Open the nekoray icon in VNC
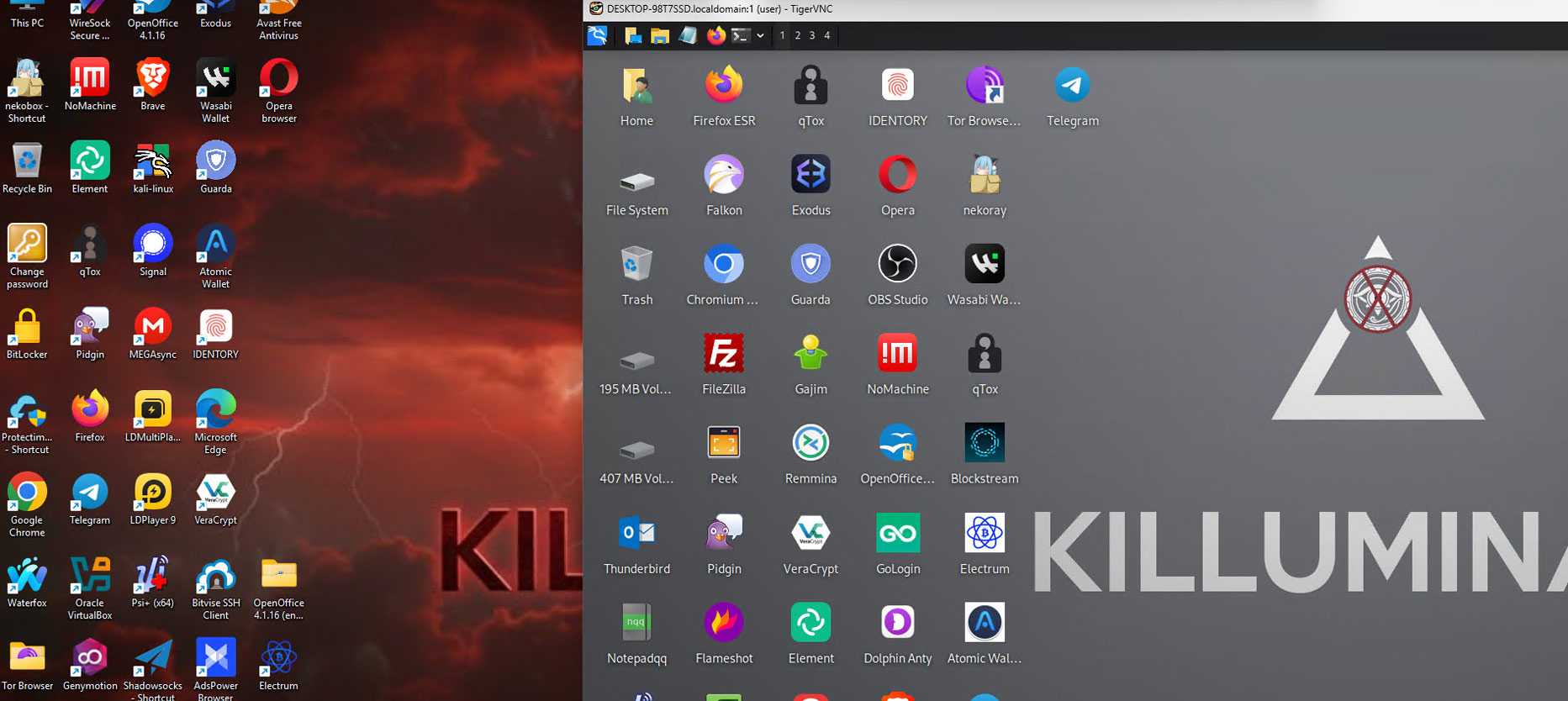 point(985,186)
